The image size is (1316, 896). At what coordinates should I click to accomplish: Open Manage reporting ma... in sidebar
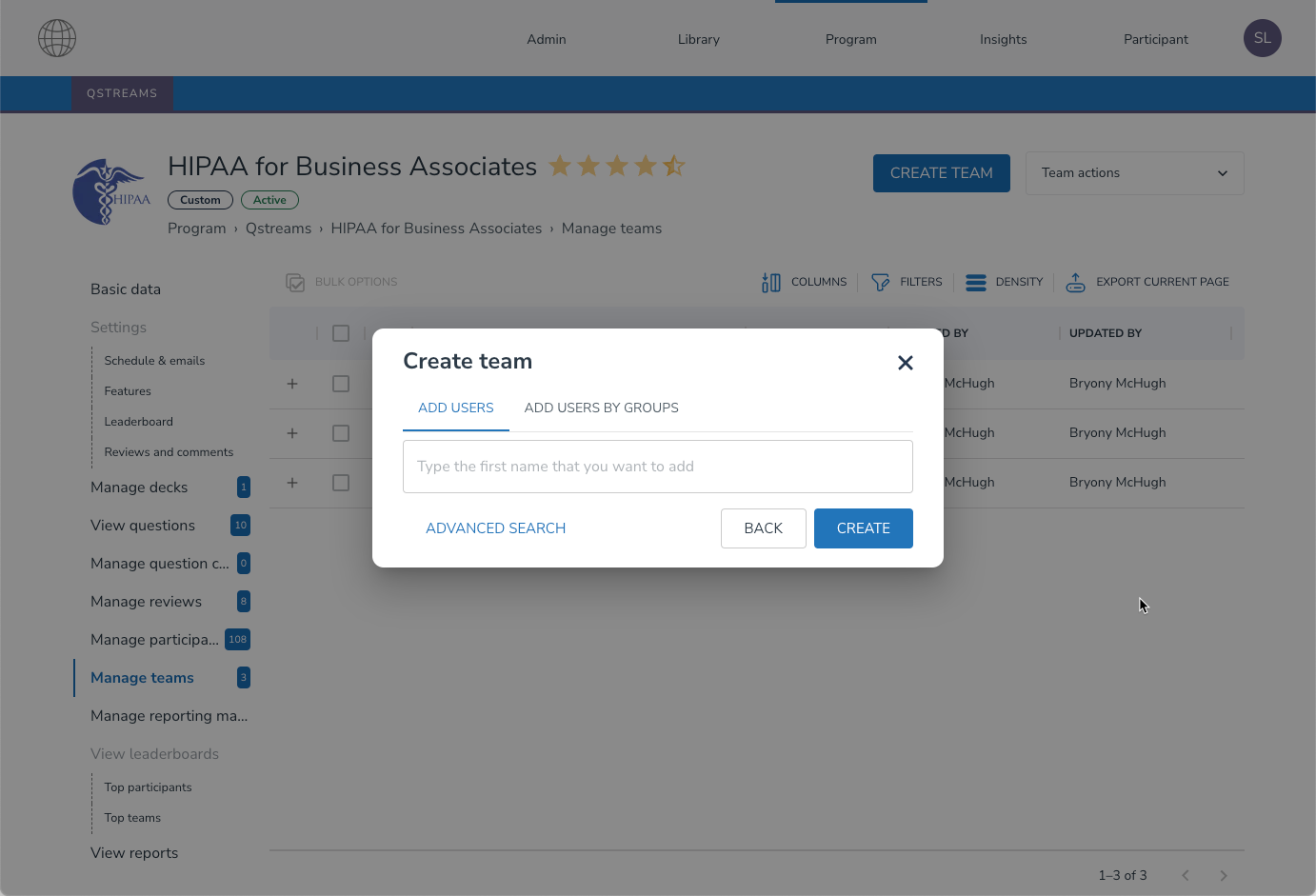tap(169, 716)
